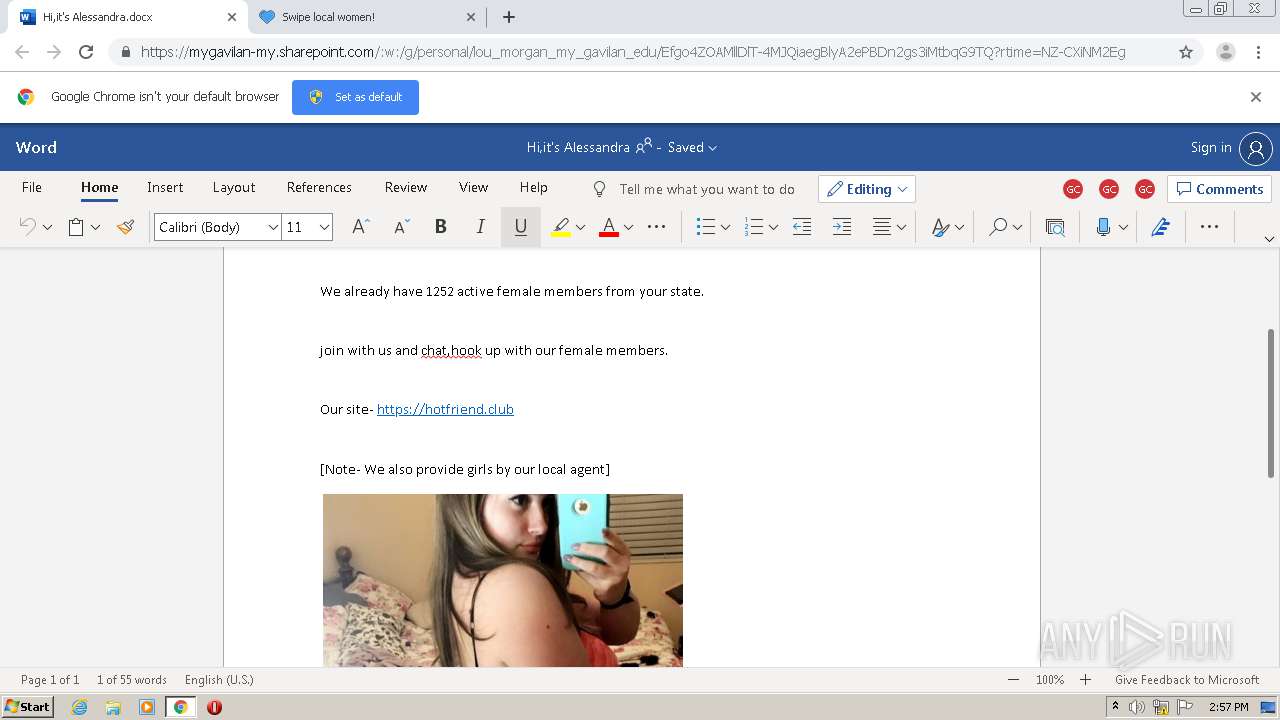Open the Editor pen icon

pyautogui.click(x=1160, y=227)
